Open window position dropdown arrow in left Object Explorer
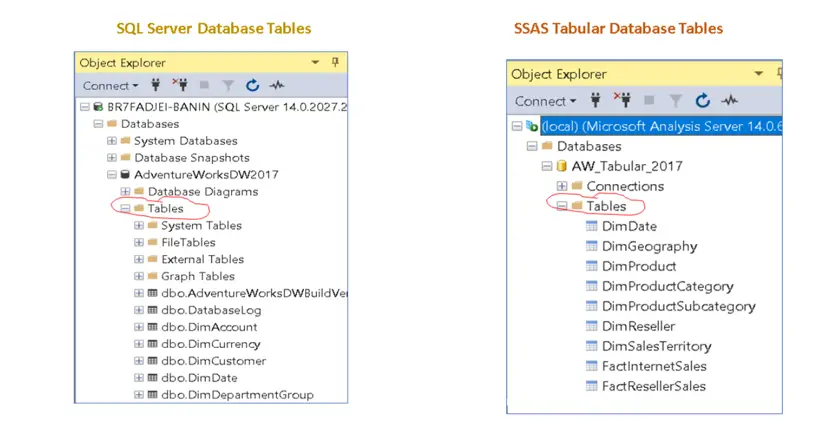The height and width of the screenshot is (430, 831). pyautogui.click(x=315, y=63)
